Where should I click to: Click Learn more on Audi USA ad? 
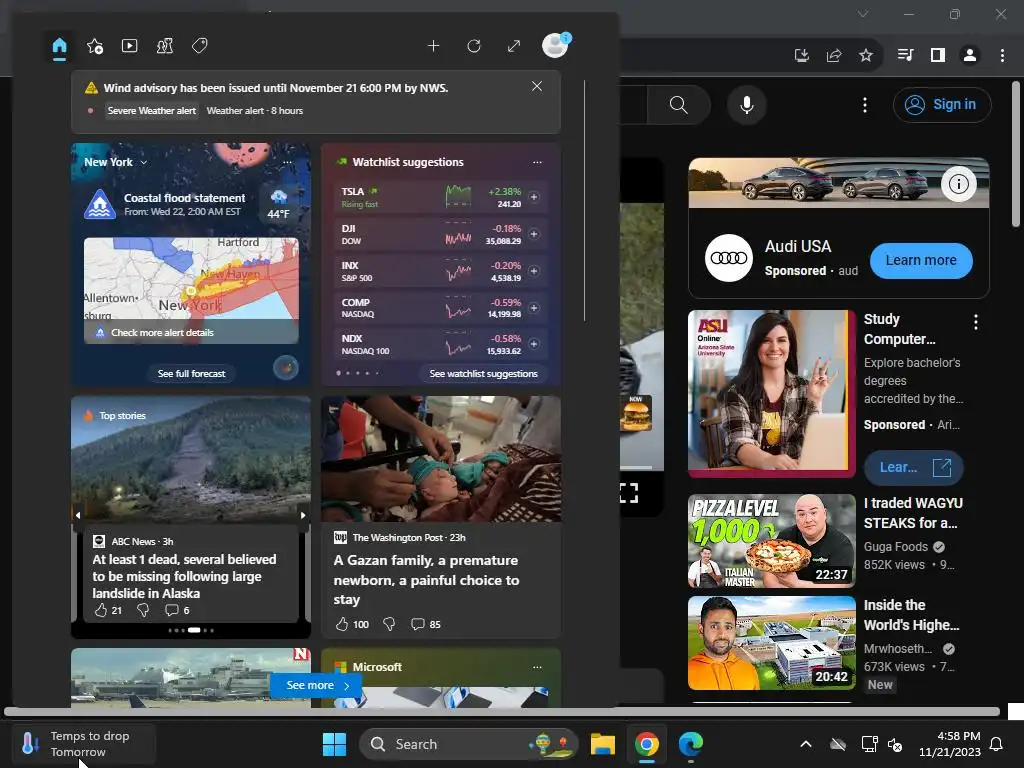(921, 261)
